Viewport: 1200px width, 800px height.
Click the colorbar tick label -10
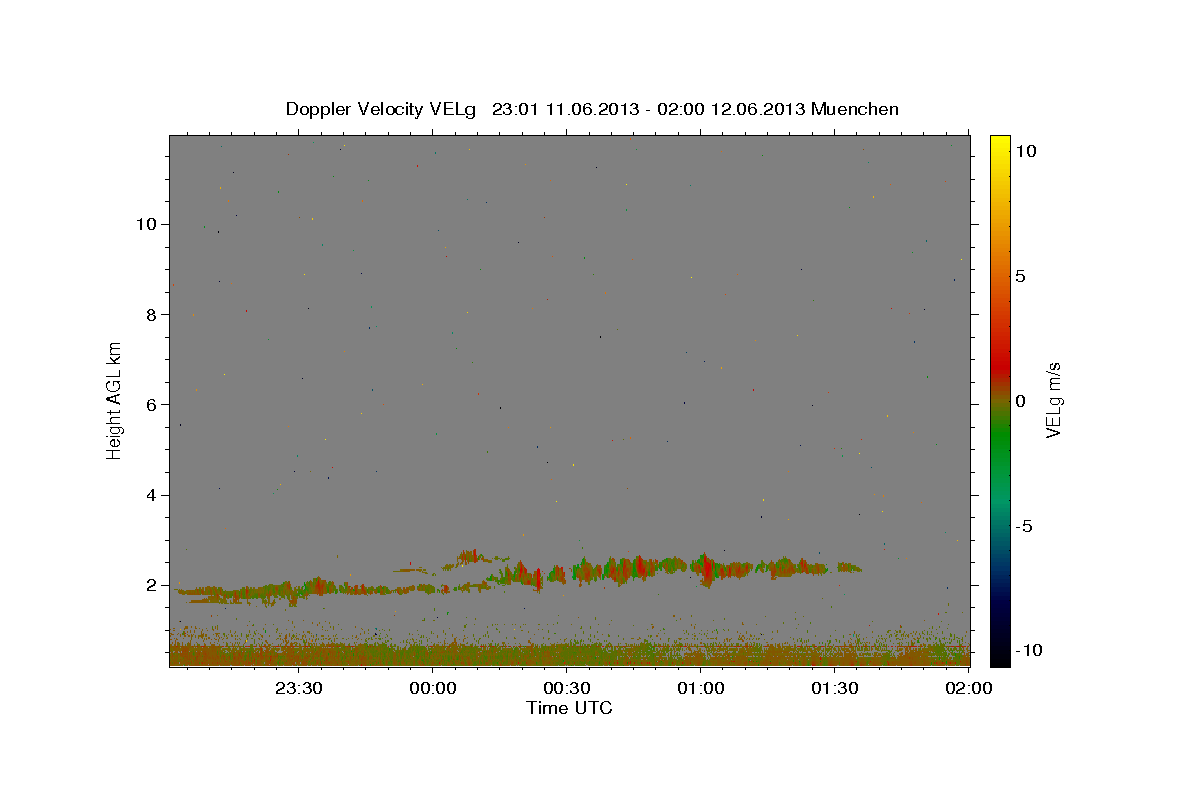(x=1028, y=650)
